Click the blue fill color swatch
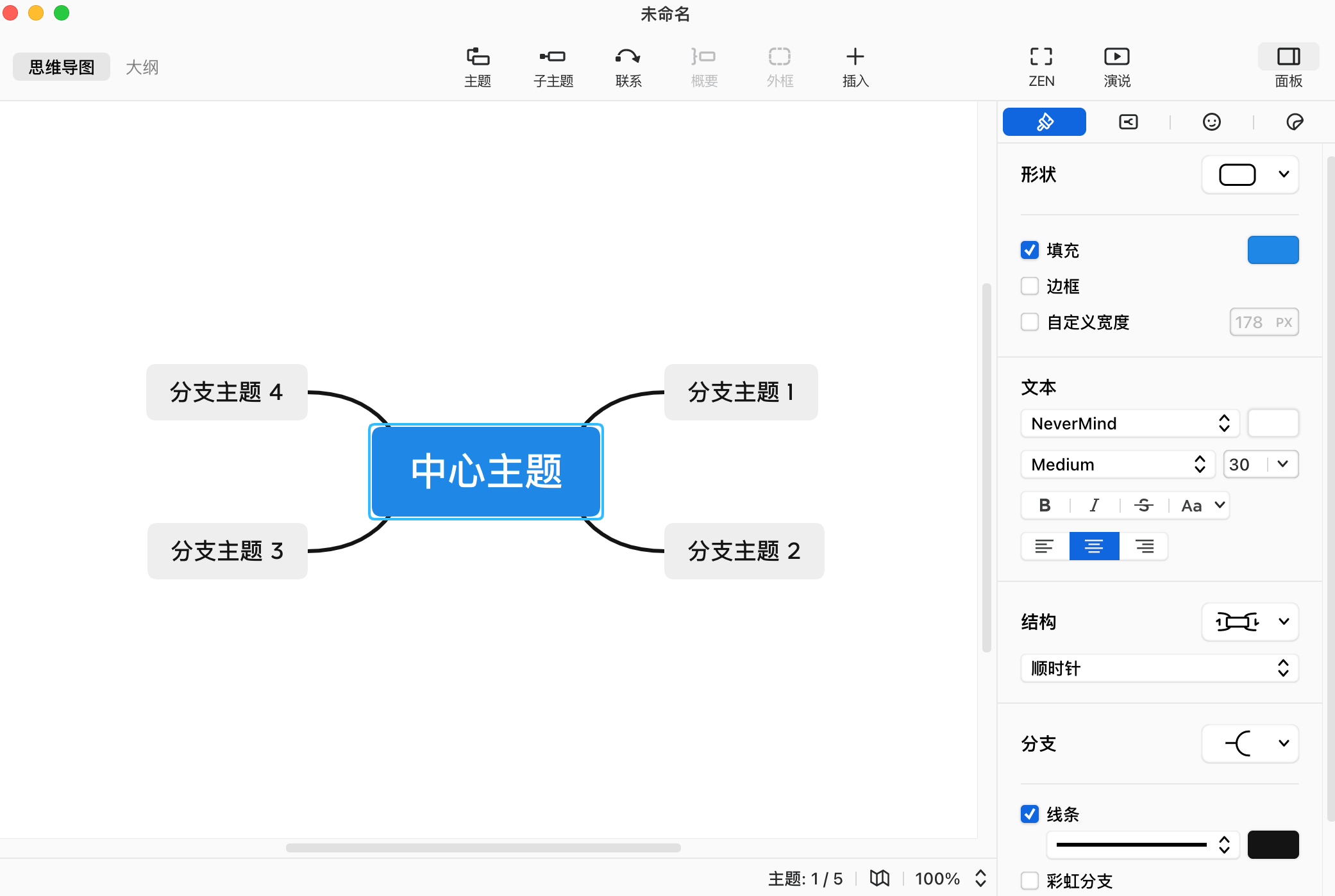The image size is (1335, 896). [1272, 250]
